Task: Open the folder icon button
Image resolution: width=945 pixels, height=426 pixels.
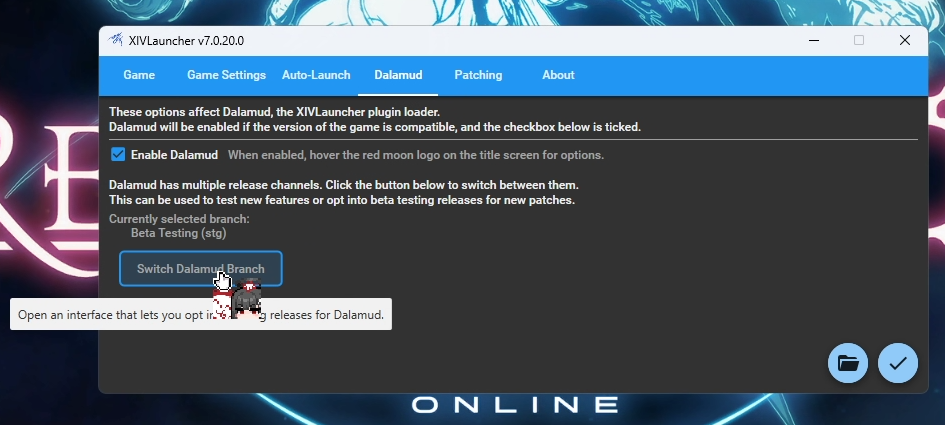Action: pyautogui.click(x=848, y=363)
